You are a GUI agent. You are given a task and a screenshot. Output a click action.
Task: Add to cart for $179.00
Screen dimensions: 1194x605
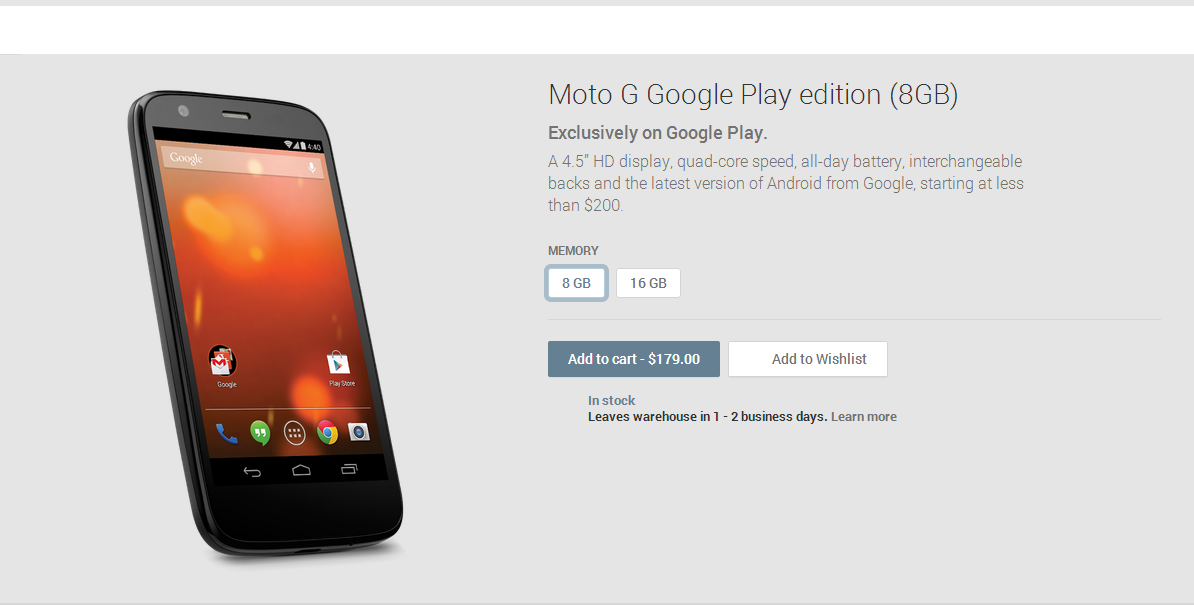[634, 359]
